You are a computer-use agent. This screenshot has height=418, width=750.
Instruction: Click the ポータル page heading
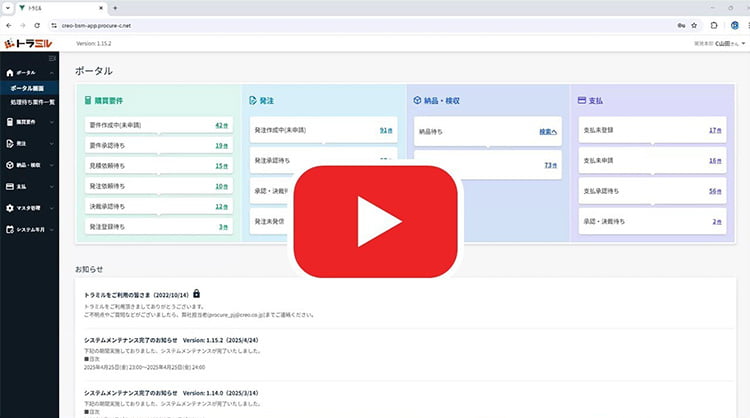[94, 71]
